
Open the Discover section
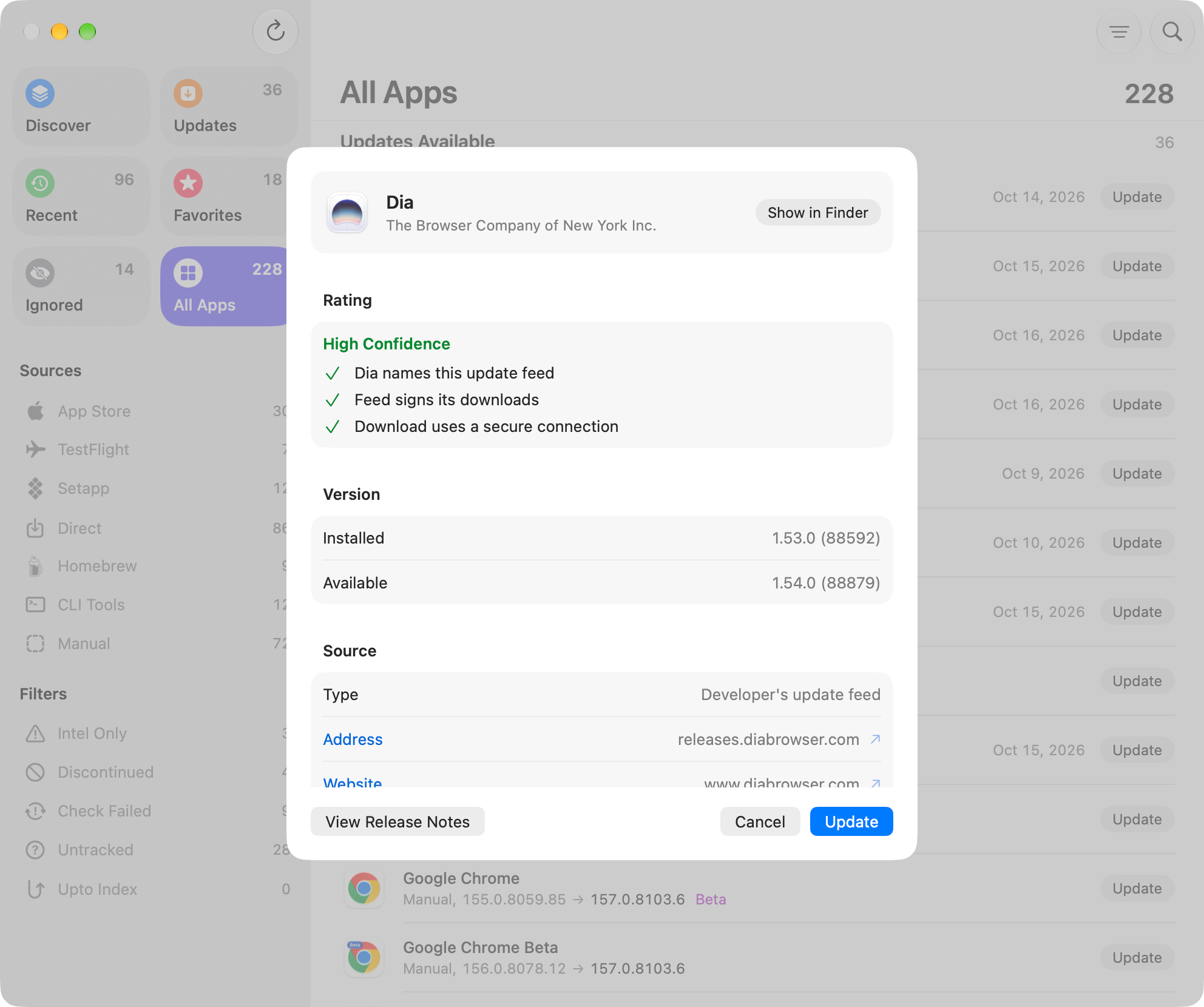pyautogui.click(x=81, y=106)
